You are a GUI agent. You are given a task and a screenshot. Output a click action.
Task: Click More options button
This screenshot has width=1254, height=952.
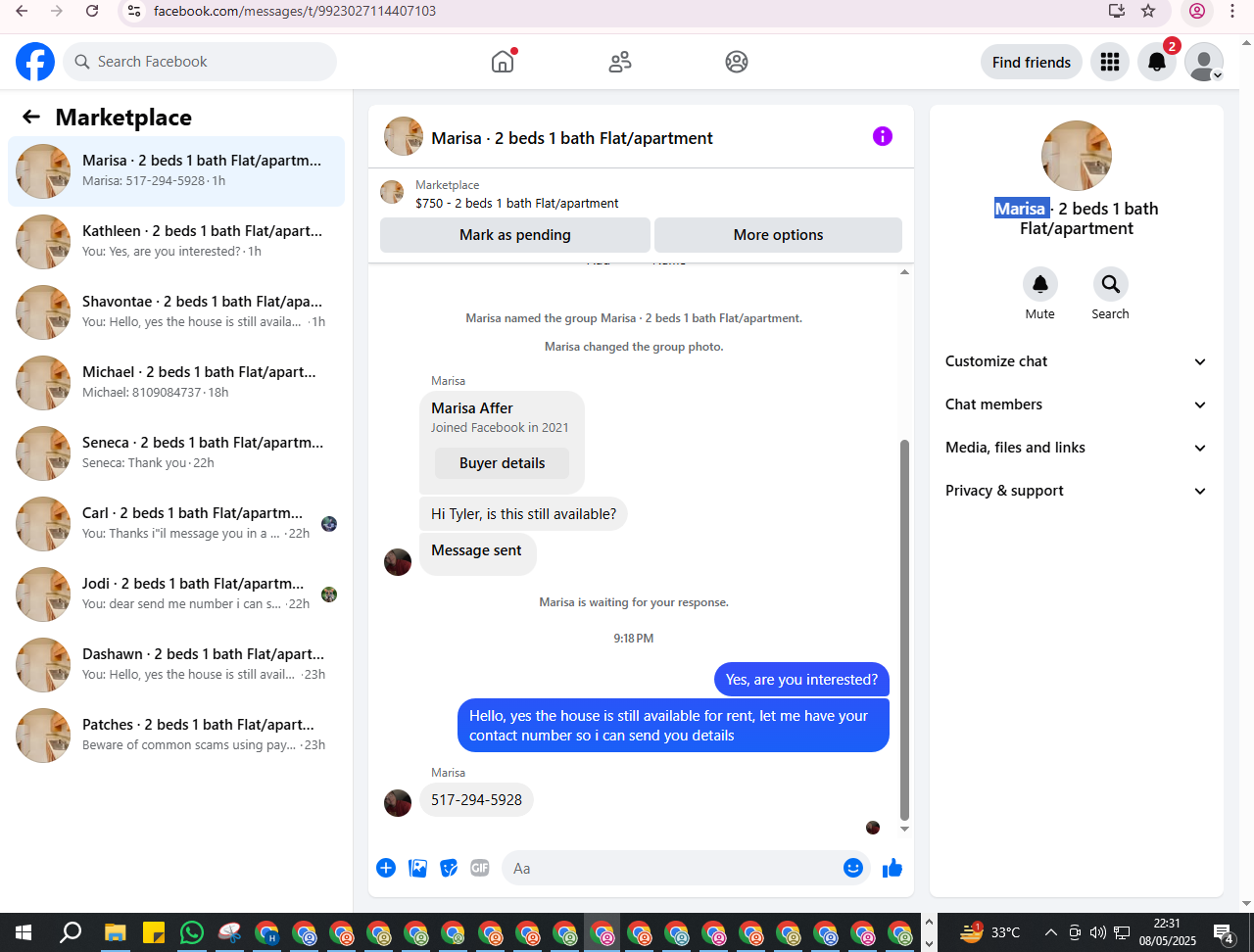coord(778,235)
